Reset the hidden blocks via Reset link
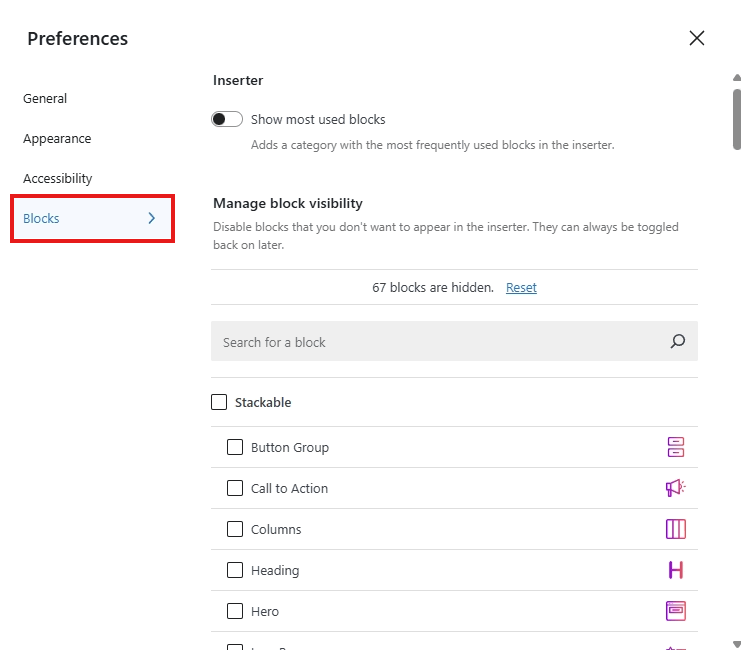The image size is (741, 650). coord(521,287)
